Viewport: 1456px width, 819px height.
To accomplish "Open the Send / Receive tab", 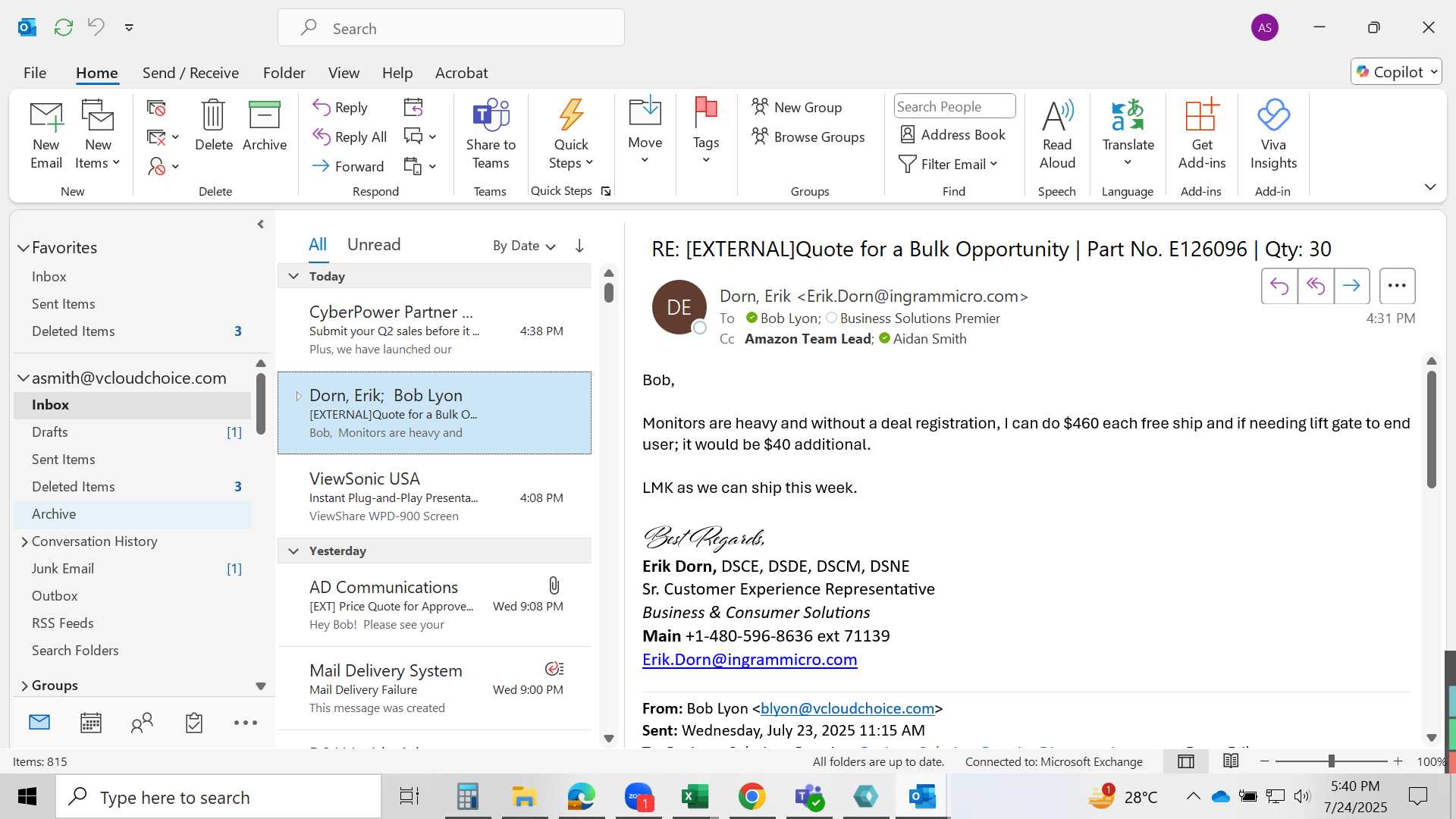I will (x=190, y=73).
